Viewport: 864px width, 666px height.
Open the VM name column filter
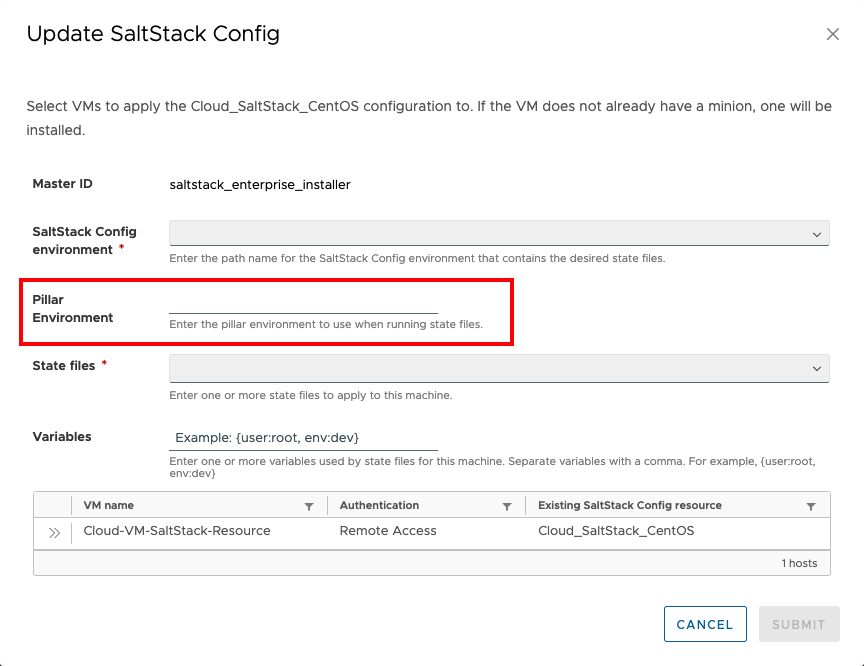coord(309,506)
